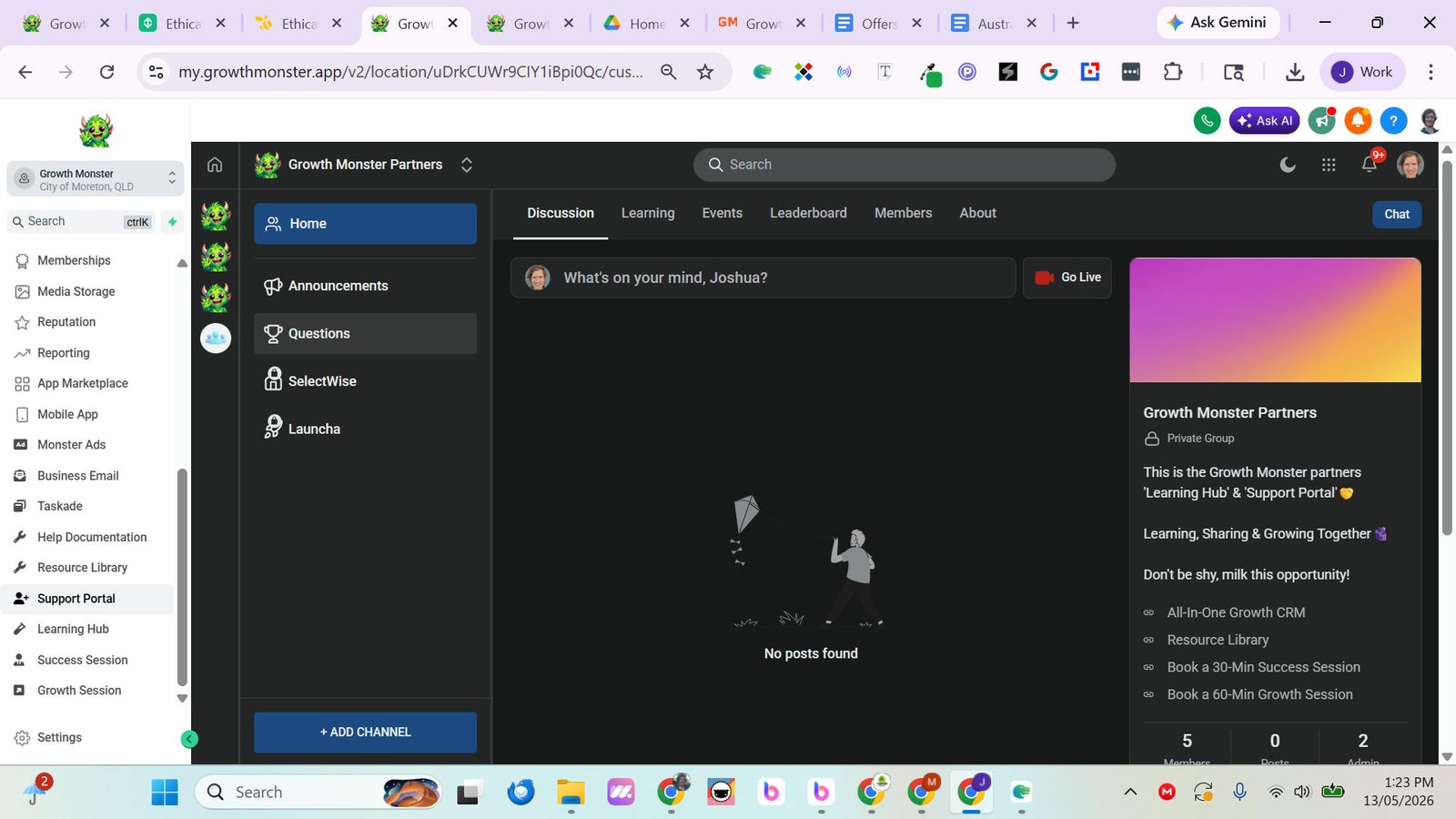
Task: Click the What's on your mind post box
Action: pyautogui.click(x=763, y=278)
